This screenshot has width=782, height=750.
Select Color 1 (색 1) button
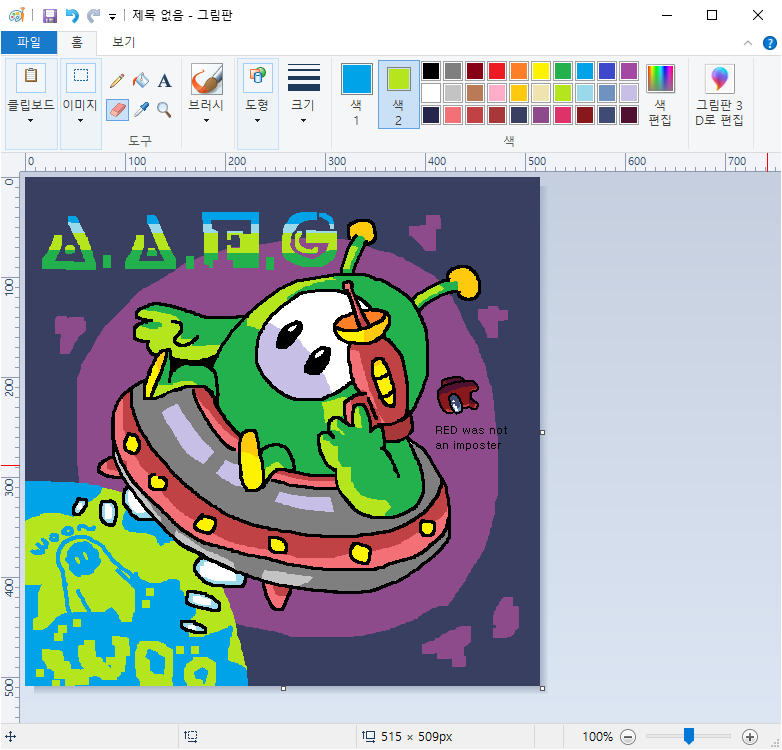point(356,94)
